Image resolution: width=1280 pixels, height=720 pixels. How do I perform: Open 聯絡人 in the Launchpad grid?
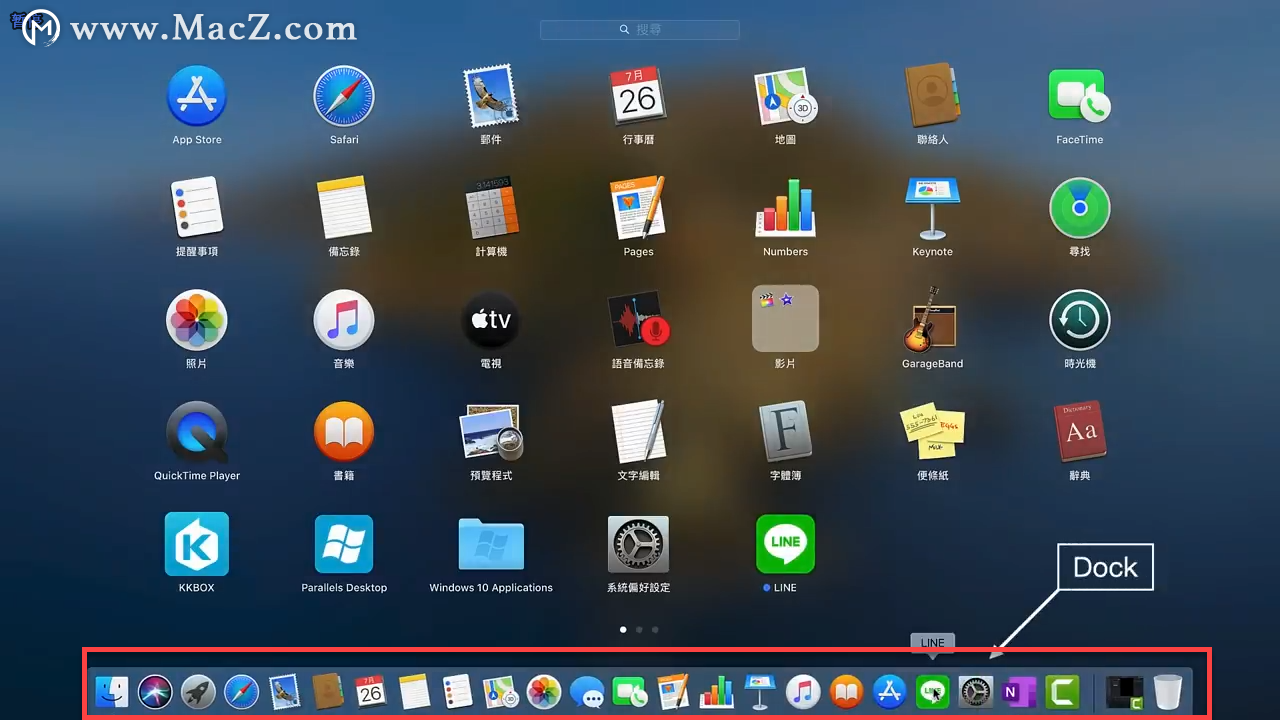932,97
